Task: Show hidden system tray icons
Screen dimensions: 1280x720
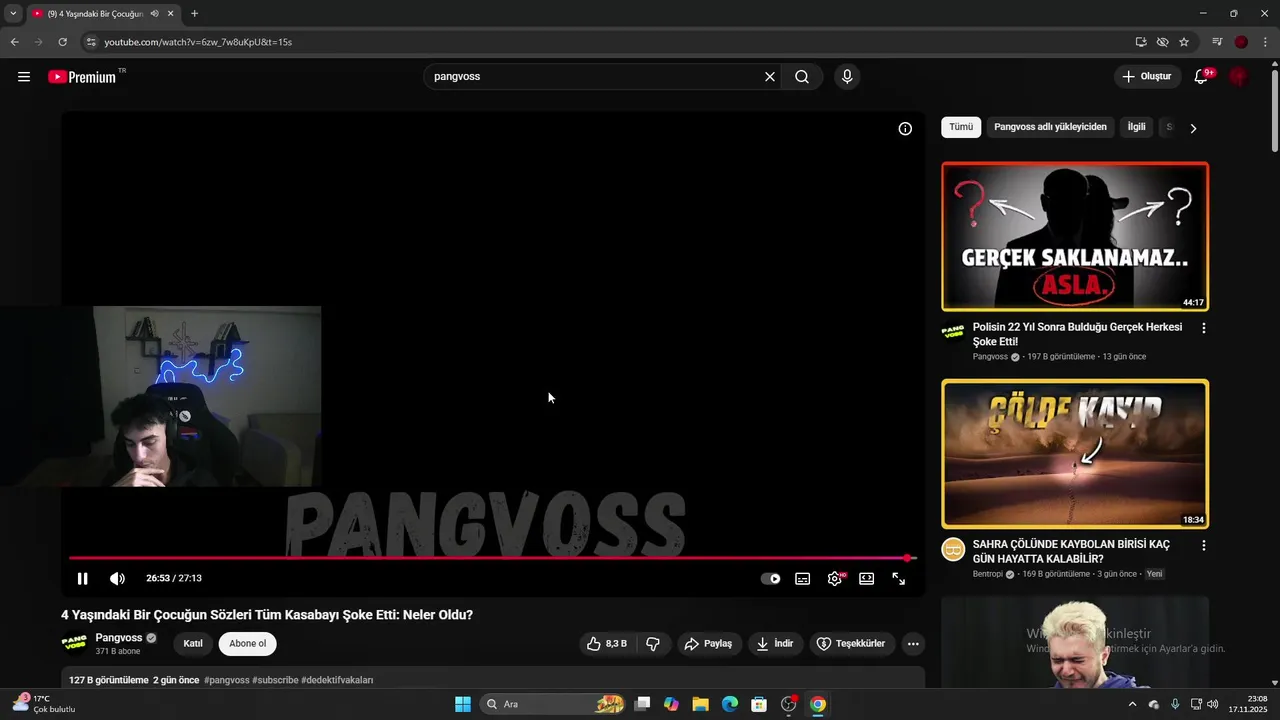Action: coord(1132,704)
